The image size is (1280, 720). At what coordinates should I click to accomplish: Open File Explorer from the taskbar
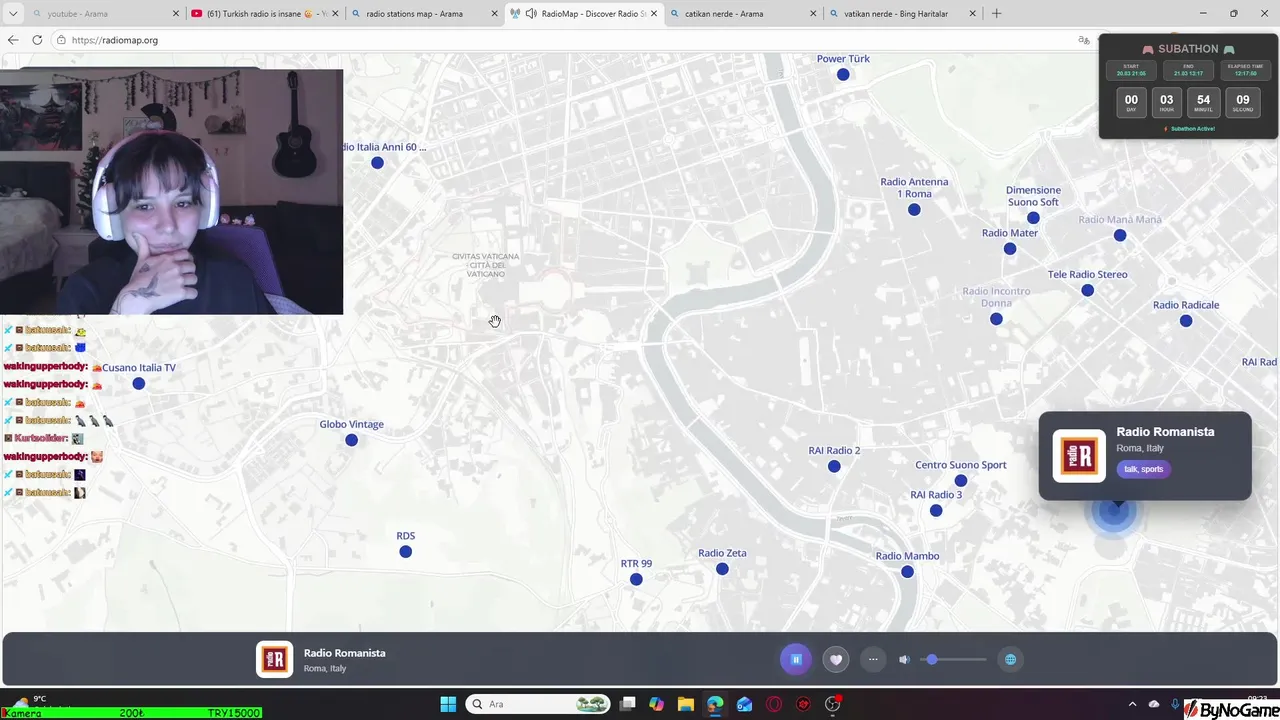(685, 704)
